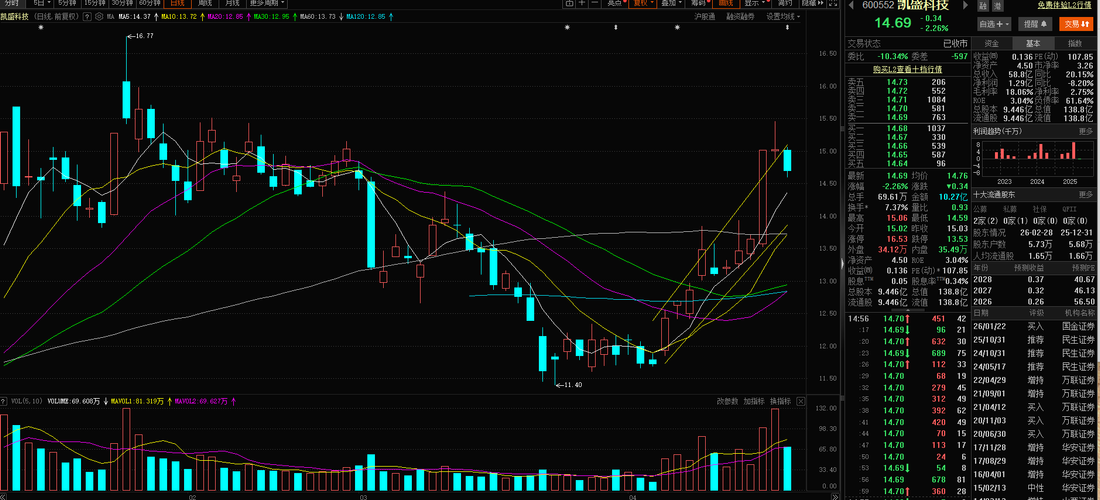This screenshot has height=500, width=1100.
Task: Click 加指标 add indicator button
Action: (753, 401)
